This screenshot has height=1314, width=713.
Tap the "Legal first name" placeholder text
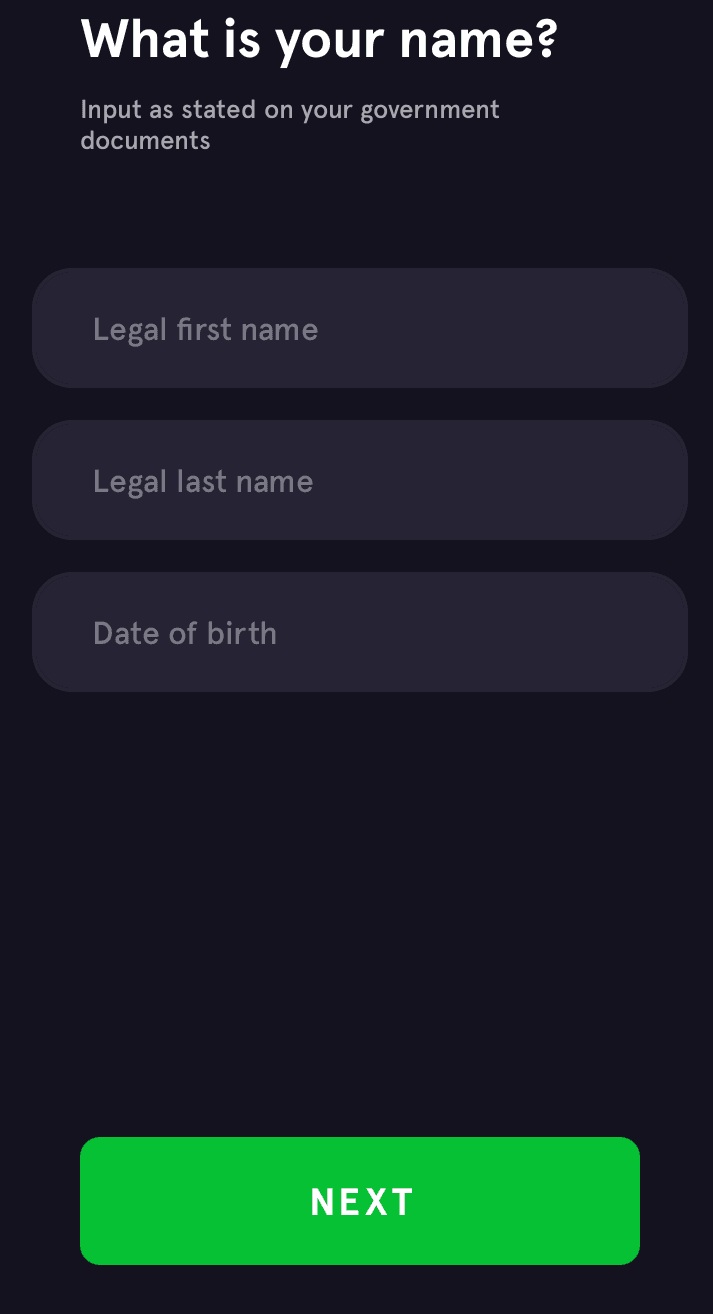coord(205,330)
